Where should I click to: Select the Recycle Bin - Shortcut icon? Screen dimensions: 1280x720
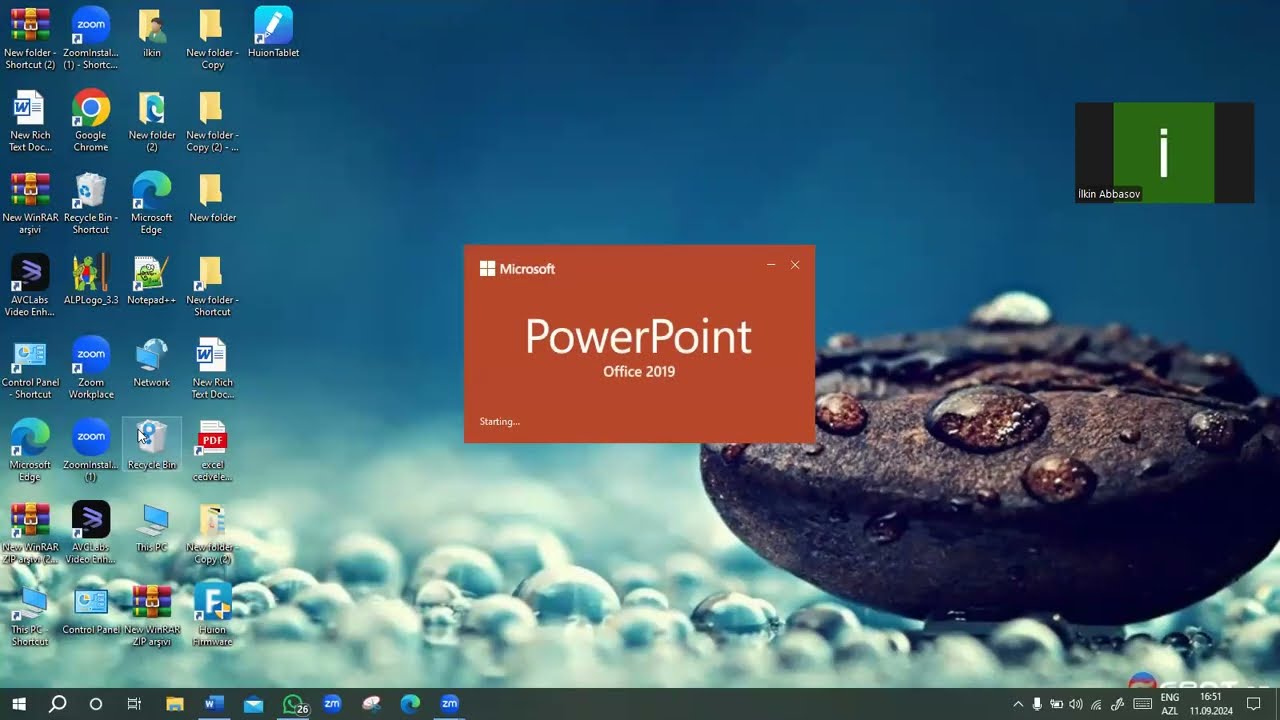pos(90,203)
